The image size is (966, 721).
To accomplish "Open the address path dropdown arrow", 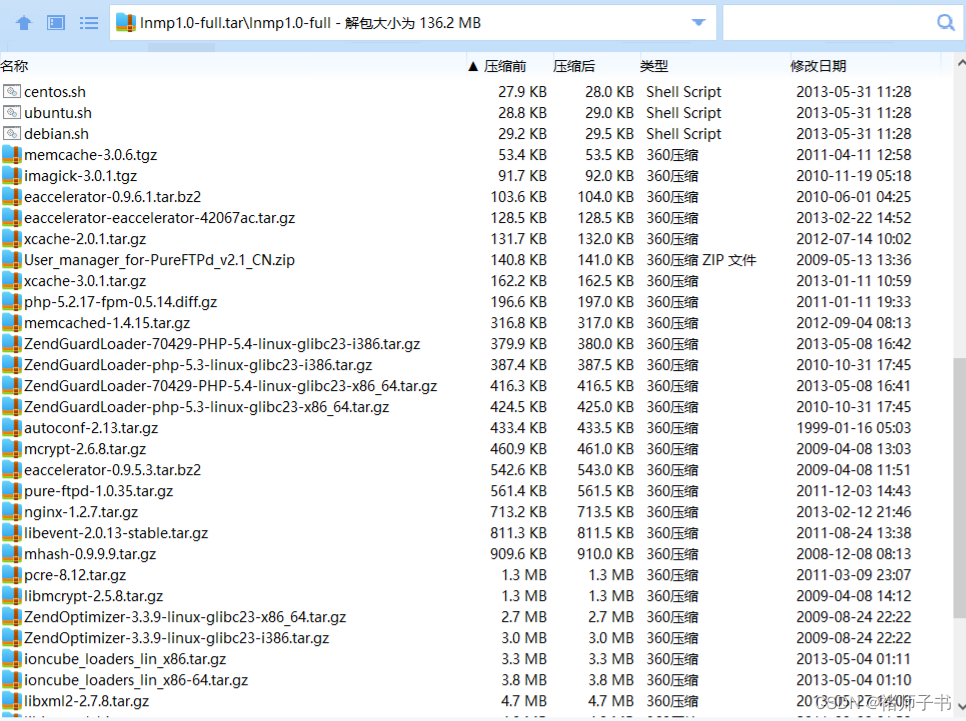I will [x=698, y=23].
